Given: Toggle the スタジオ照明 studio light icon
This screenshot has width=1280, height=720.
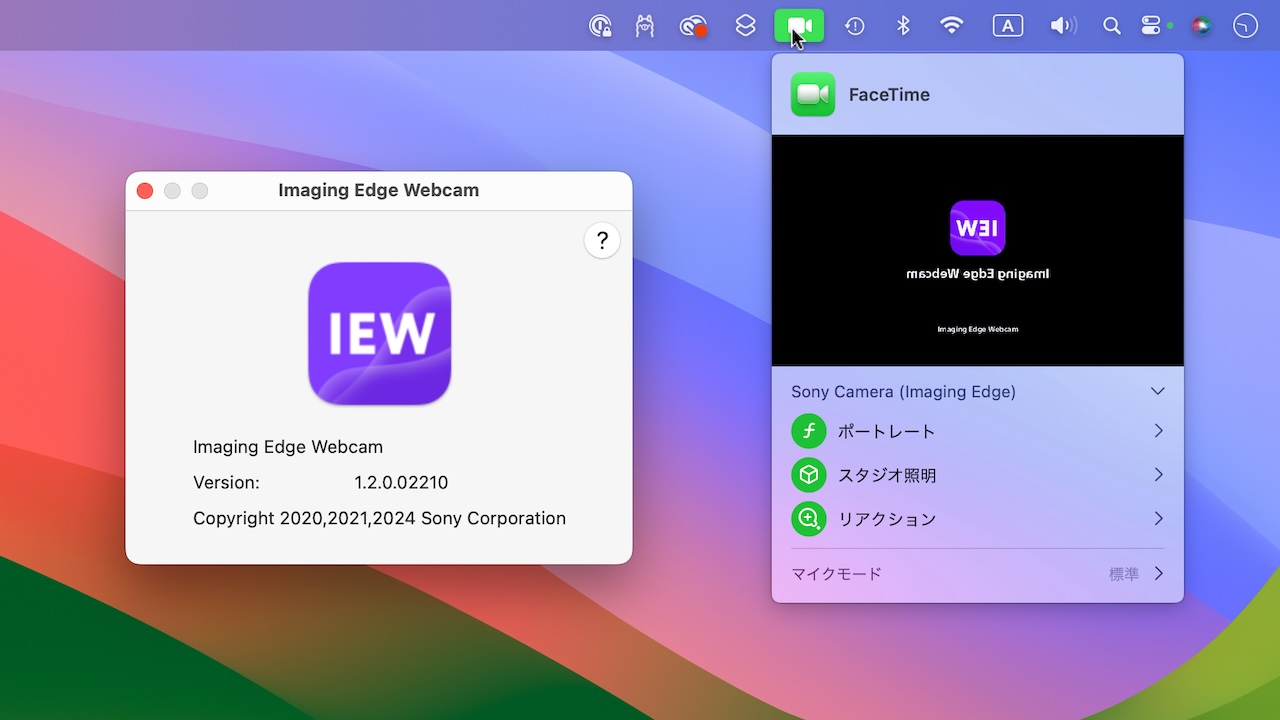Looking at the screenshot, I should pos(809,475).
